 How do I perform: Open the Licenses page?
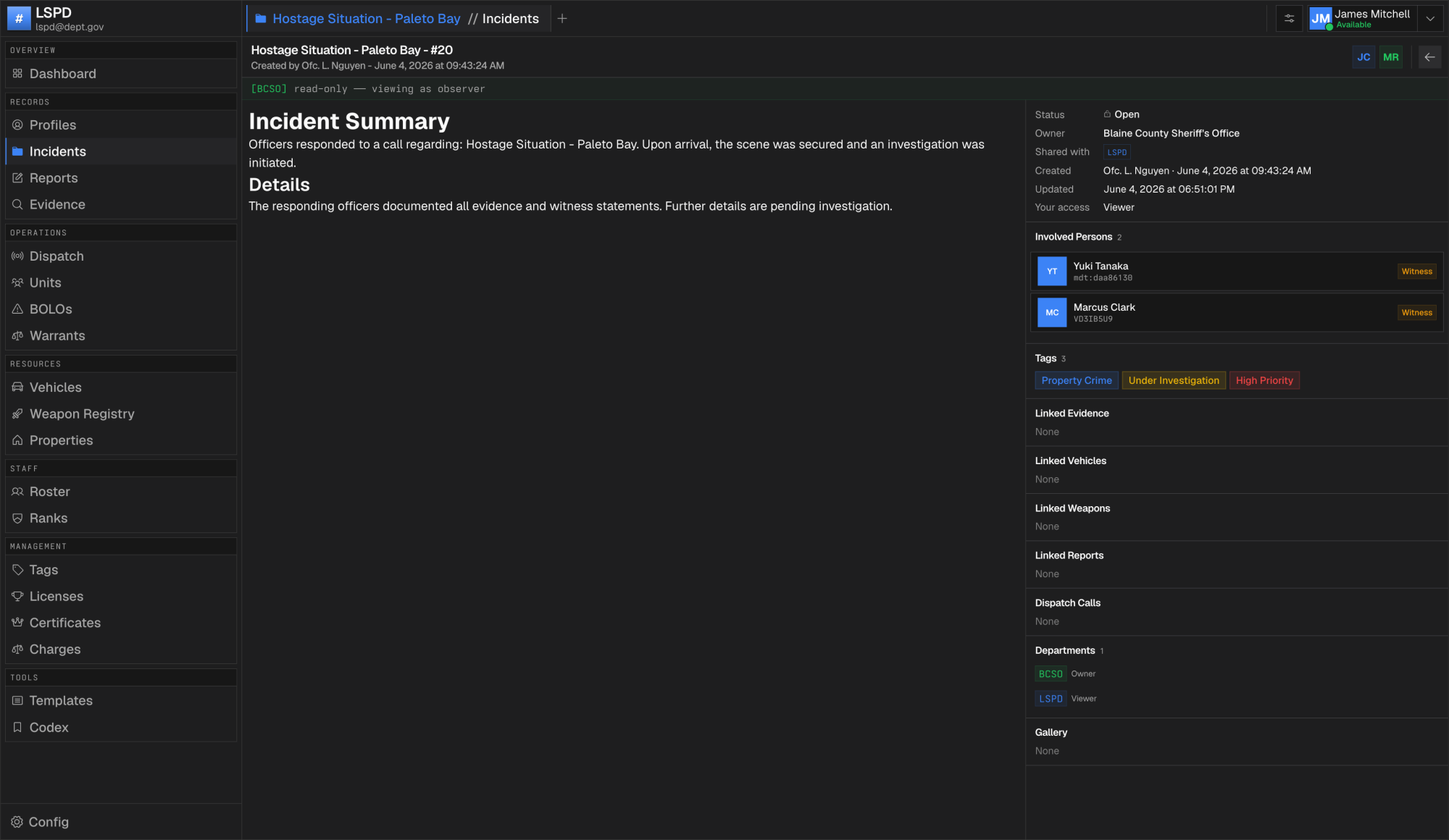[x=121, y=597]
